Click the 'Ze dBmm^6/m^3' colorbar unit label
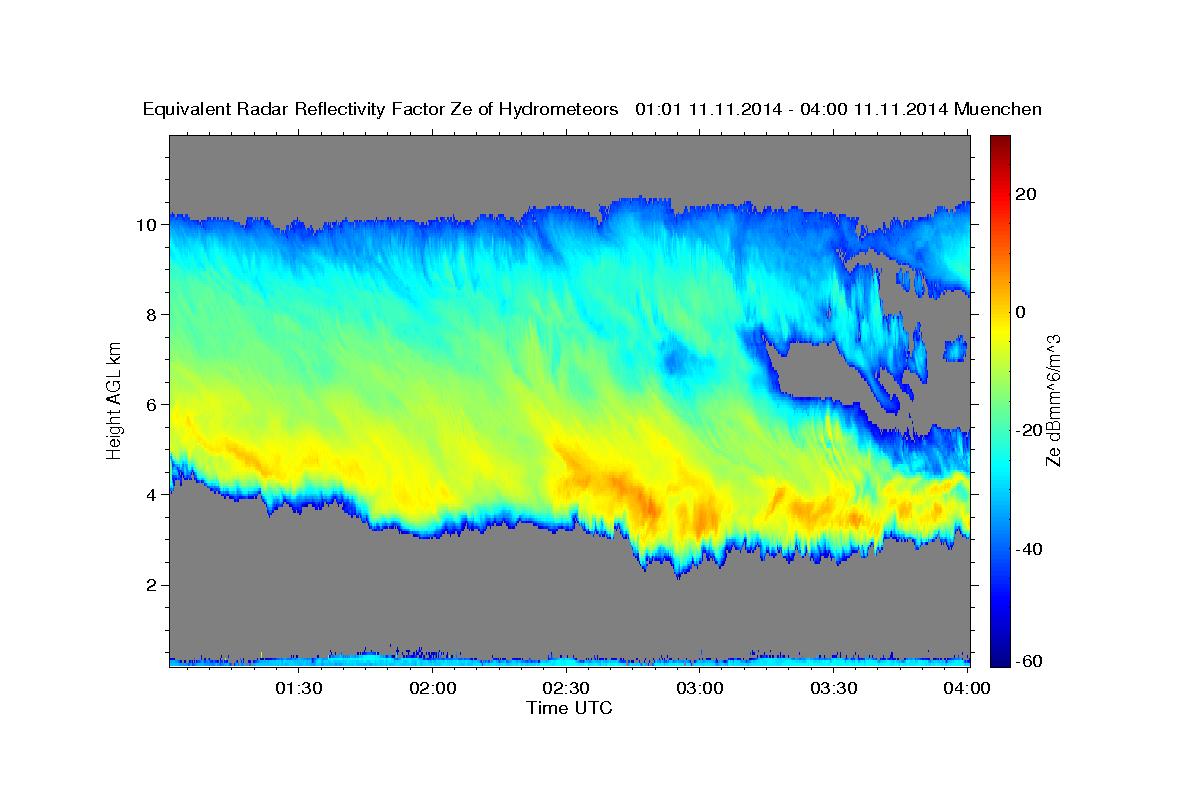 [x=1053, y=401]
